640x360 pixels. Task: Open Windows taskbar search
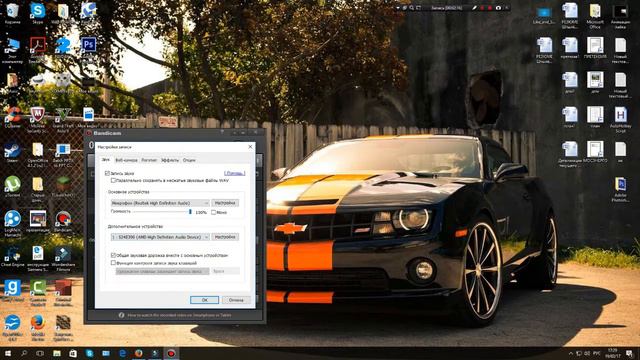[x=24, y=353]
